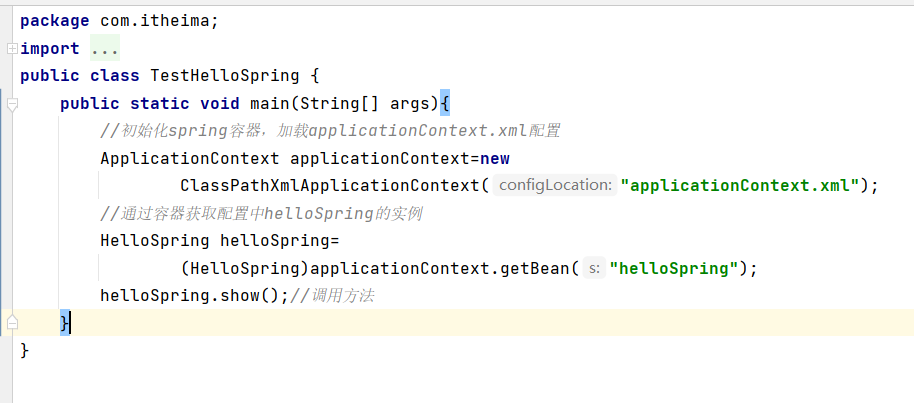Click the comment about getting helloSpring instance
914x403 pixels.
coord(261,214)
